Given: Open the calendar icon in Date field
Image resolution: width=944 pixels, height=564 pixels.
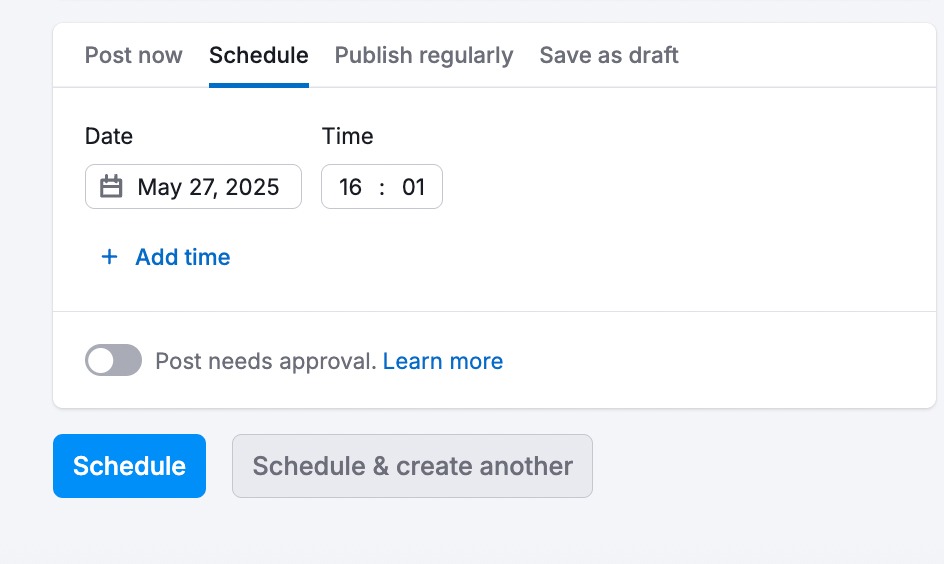Looking at the screenshot, I should (x=112, y=187).
